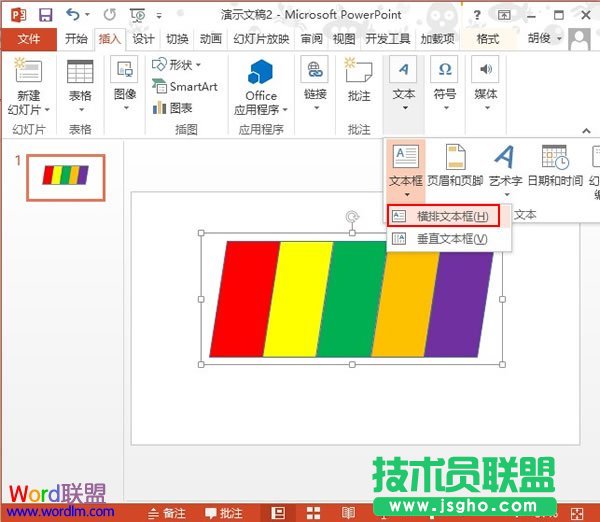Insert a 图表 Chart
The height and width of the screenshot is (522, 600).
click(x=172, y=108)
